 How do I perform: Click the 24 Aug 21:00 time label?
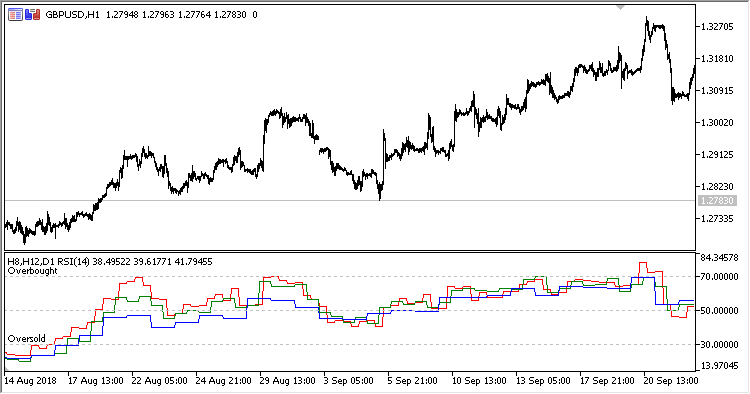[223, 381]
